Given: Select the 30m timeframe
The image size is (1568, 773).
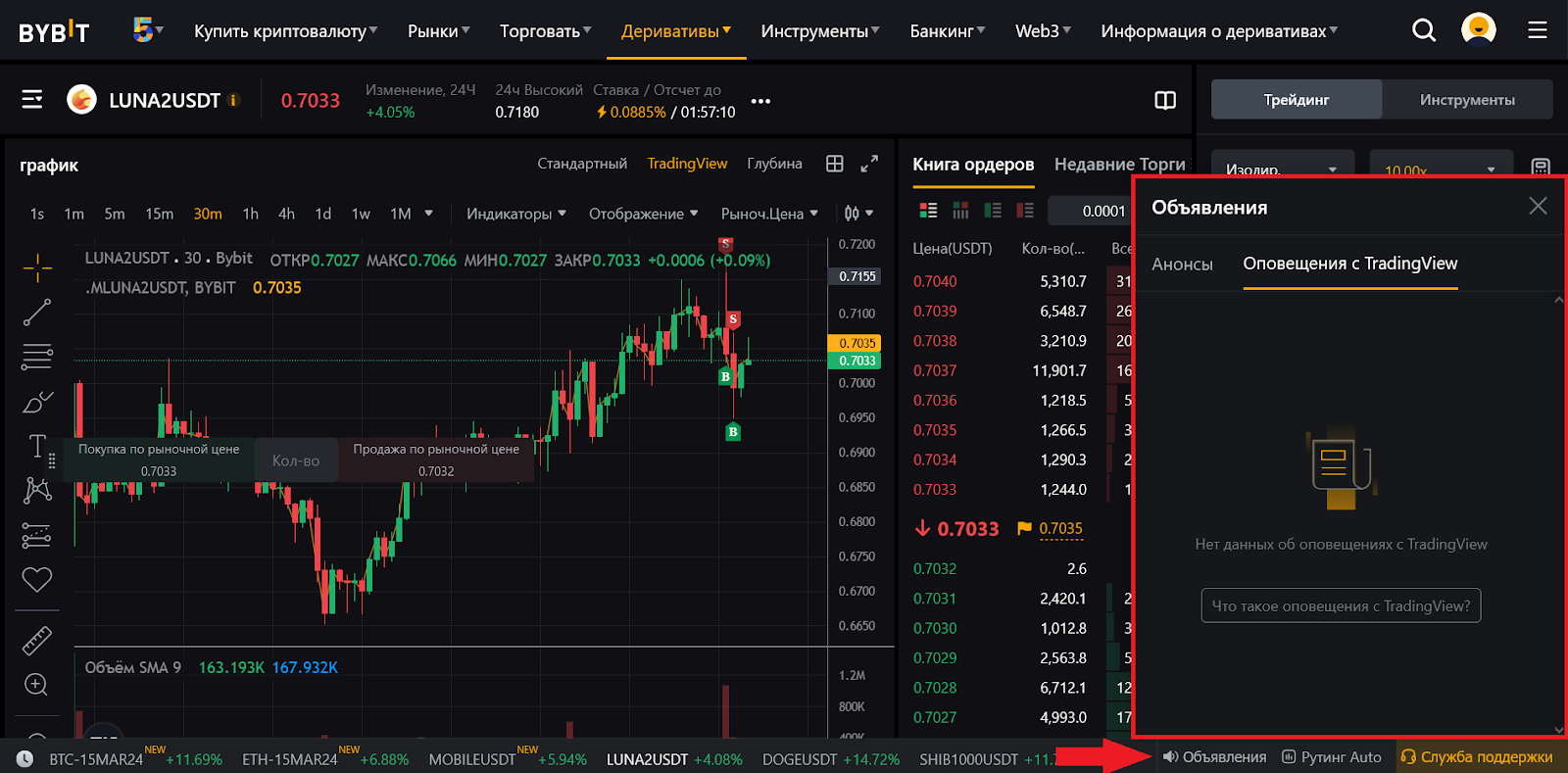Looking at the screenshot, I should [x=208, y=214].
